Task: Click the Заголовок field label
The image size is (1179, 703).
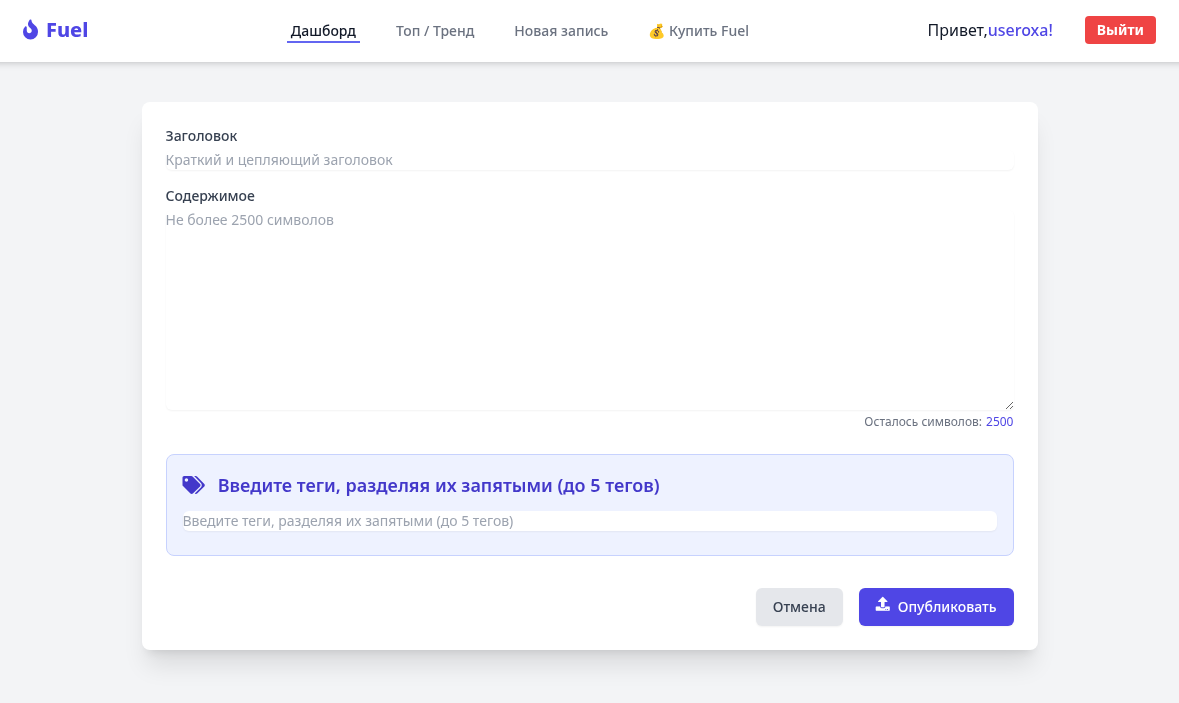Action: [201, 136]
